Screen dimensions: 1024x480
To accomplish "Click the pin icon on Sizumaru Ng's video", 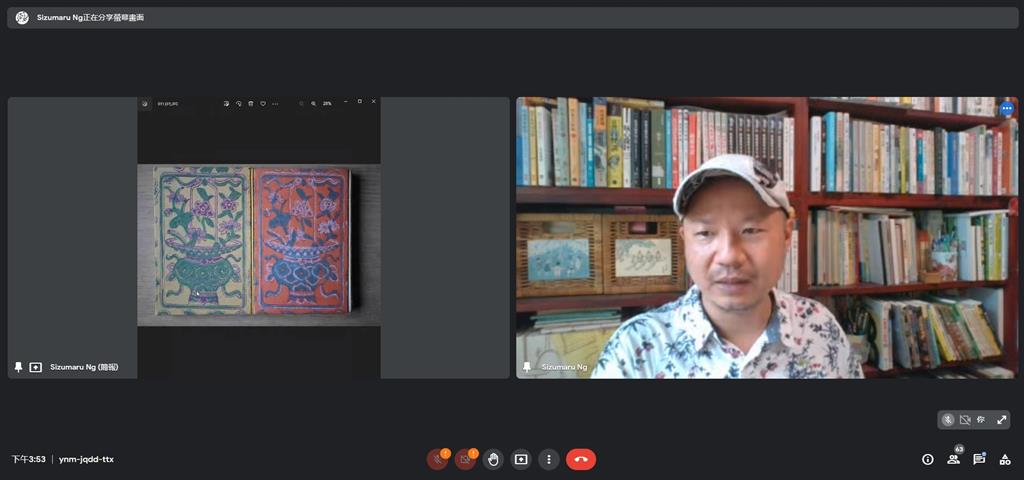I will [526, 367].
